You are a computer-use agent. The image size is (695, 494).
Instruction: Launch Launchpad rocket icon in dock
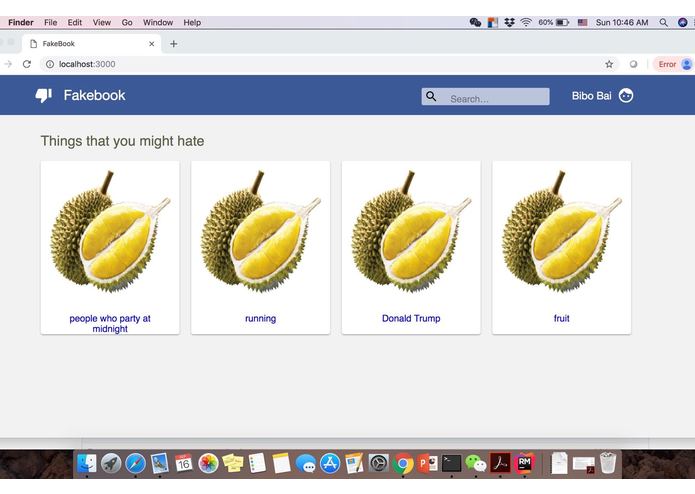click(x=111, y=463)
